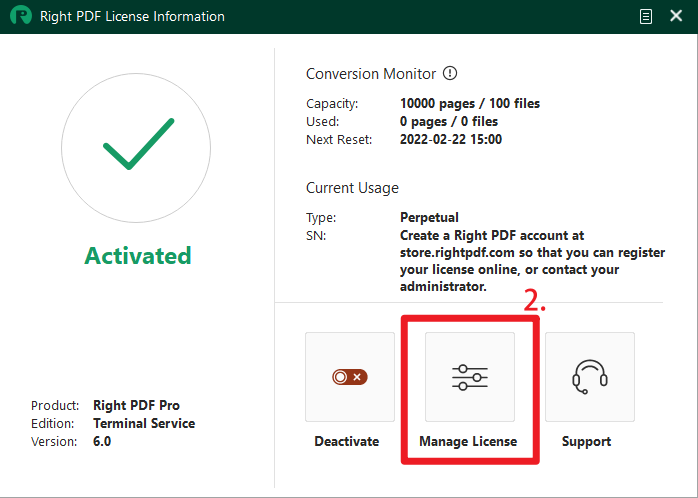Click the Perpetual license type value
This screenshot has width=698, height=498.
(429, 217)
